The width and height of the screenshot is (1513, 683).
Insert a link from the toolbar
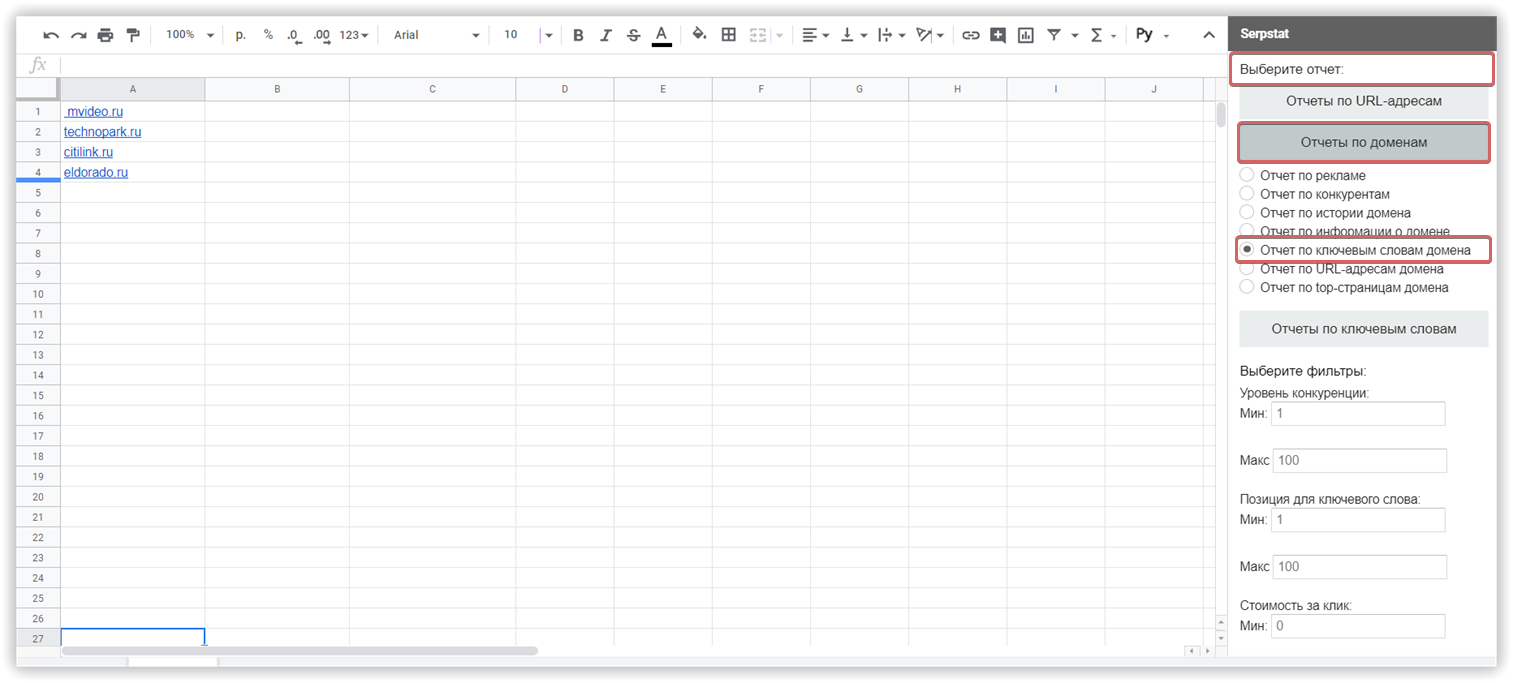click(x=970, y=35)
